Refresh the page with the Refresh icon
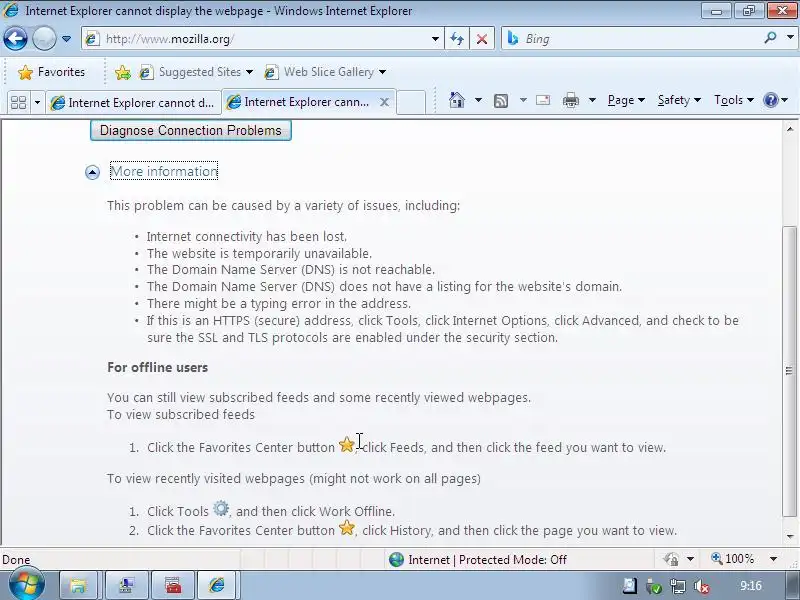This screenshot has height=600, width=800. 457,39
